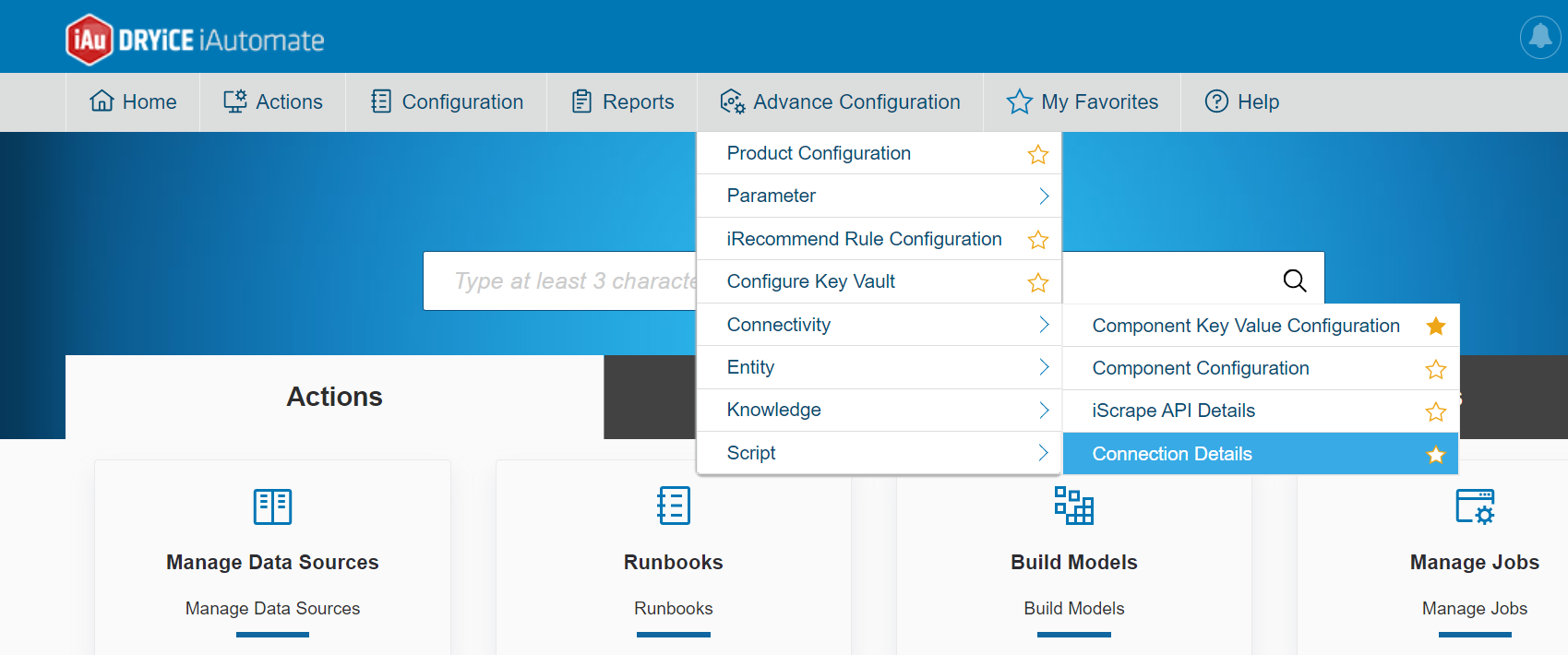This screenshot has height=655, width=1568.
Task: Open the Component Configuration entry
Action: point(1200,368)
